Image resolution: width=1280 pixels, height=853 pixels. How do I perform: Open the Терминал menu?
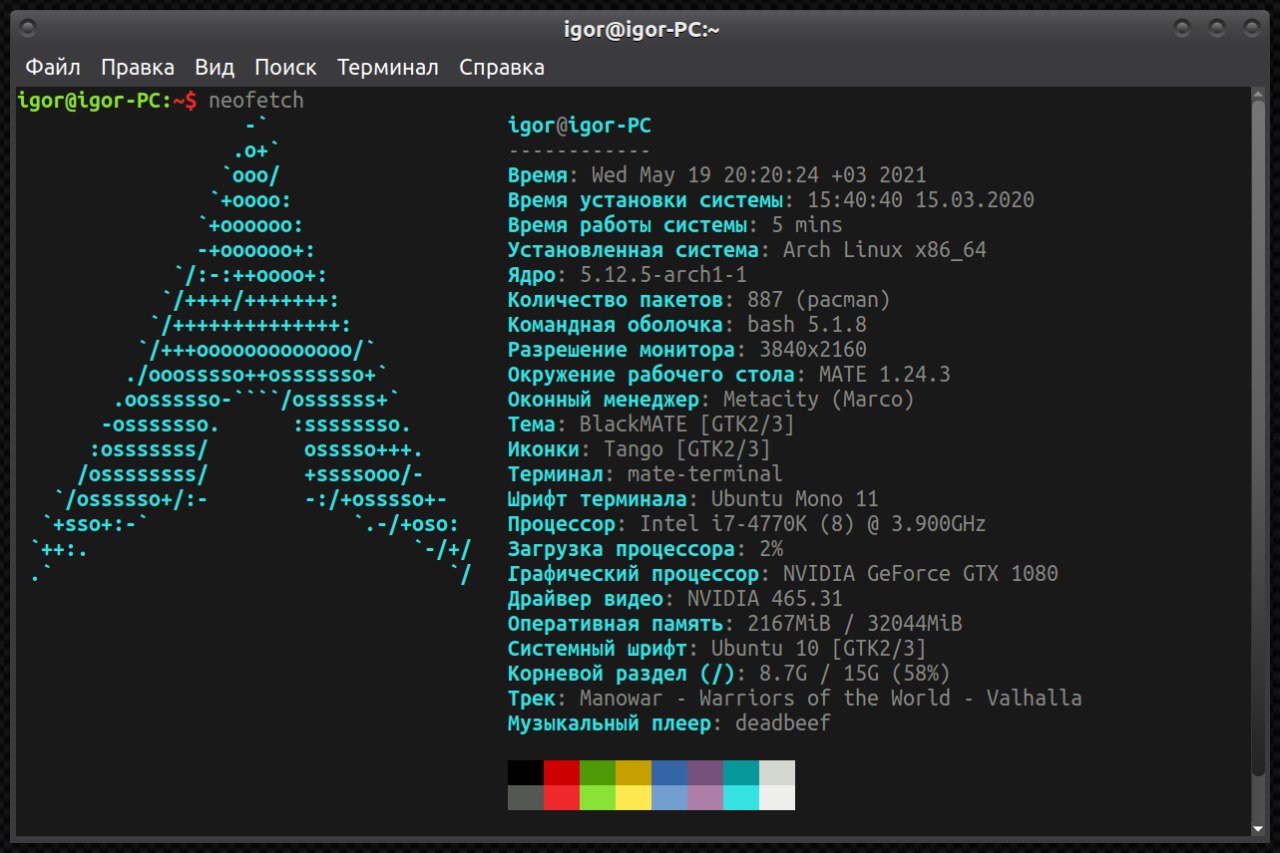(388, 68)
